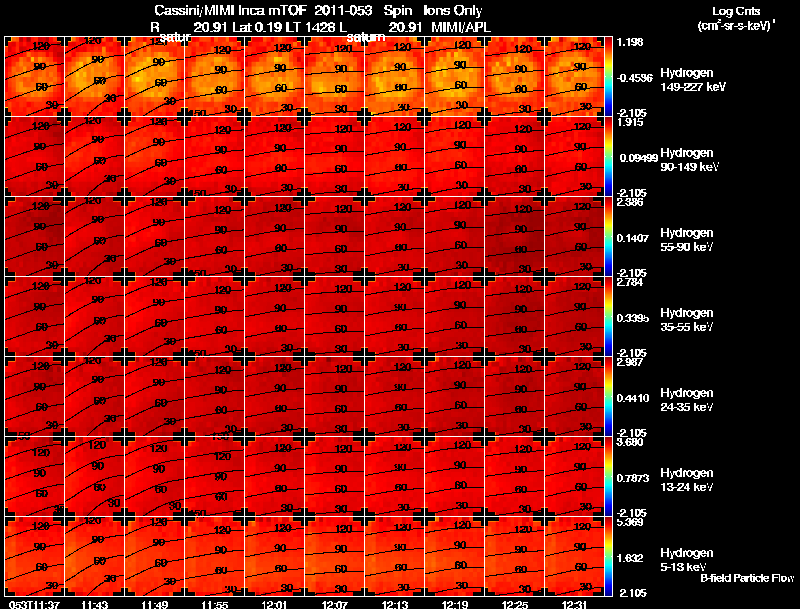Click the 3.680 colorbar maximum value
800x609 pixels.
[x=630, y=442]
